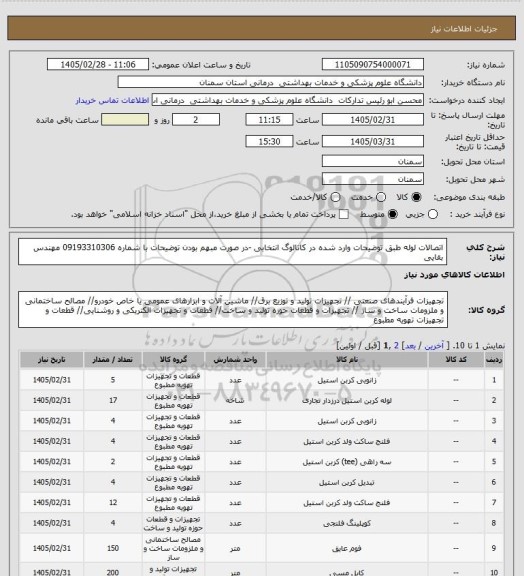Image resolution: width=524 pixels, height=576 pixels.
Task: Click quantity 200 in row 10
Action: click(x=113, y=572)
